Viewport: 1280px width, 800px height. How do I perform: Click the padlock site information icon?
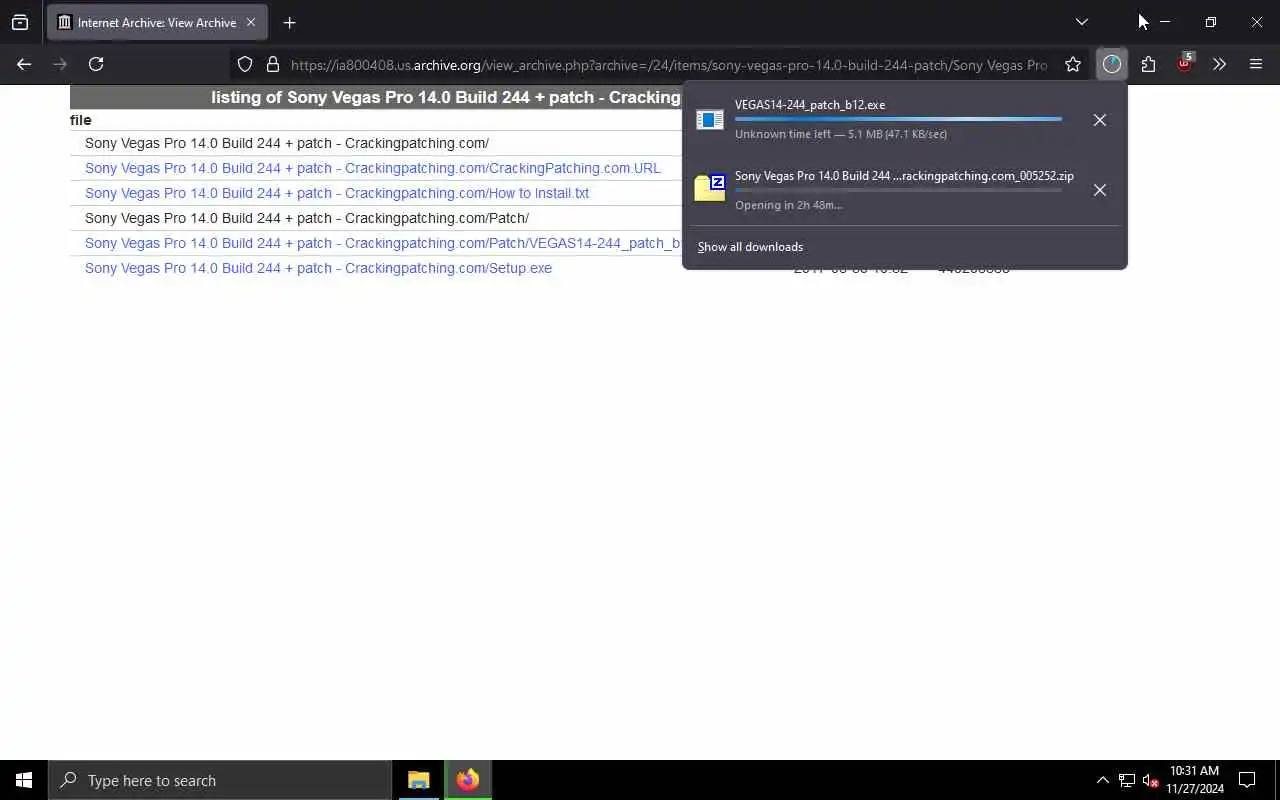point(272,64)
